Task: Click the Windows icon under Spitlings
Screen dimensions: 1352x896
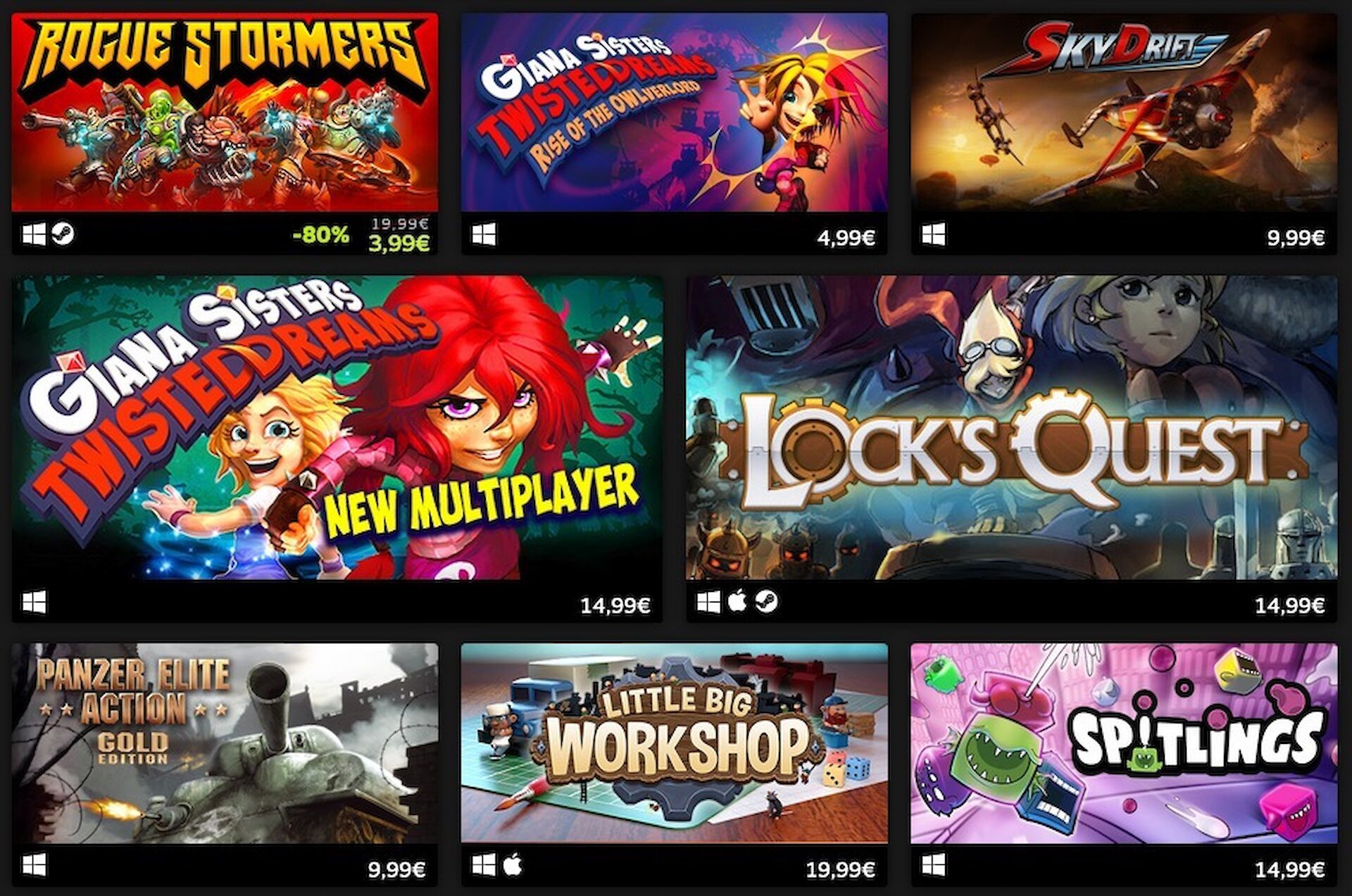Action: 934,865
